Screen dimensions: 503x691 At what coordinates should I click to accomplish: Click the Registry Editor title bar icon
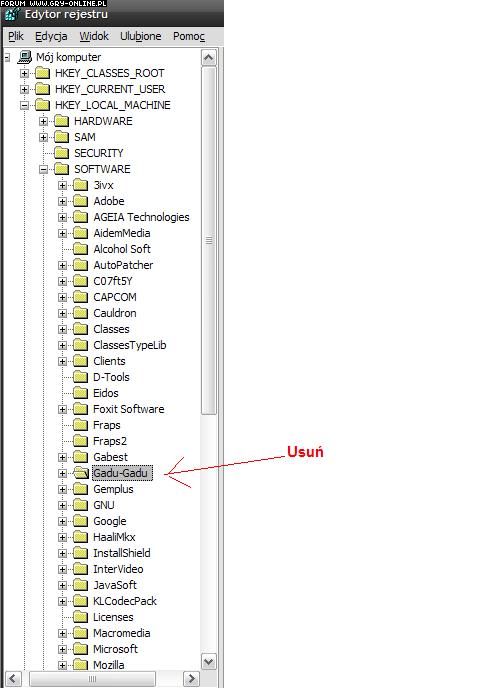click(x=11, y=15)
